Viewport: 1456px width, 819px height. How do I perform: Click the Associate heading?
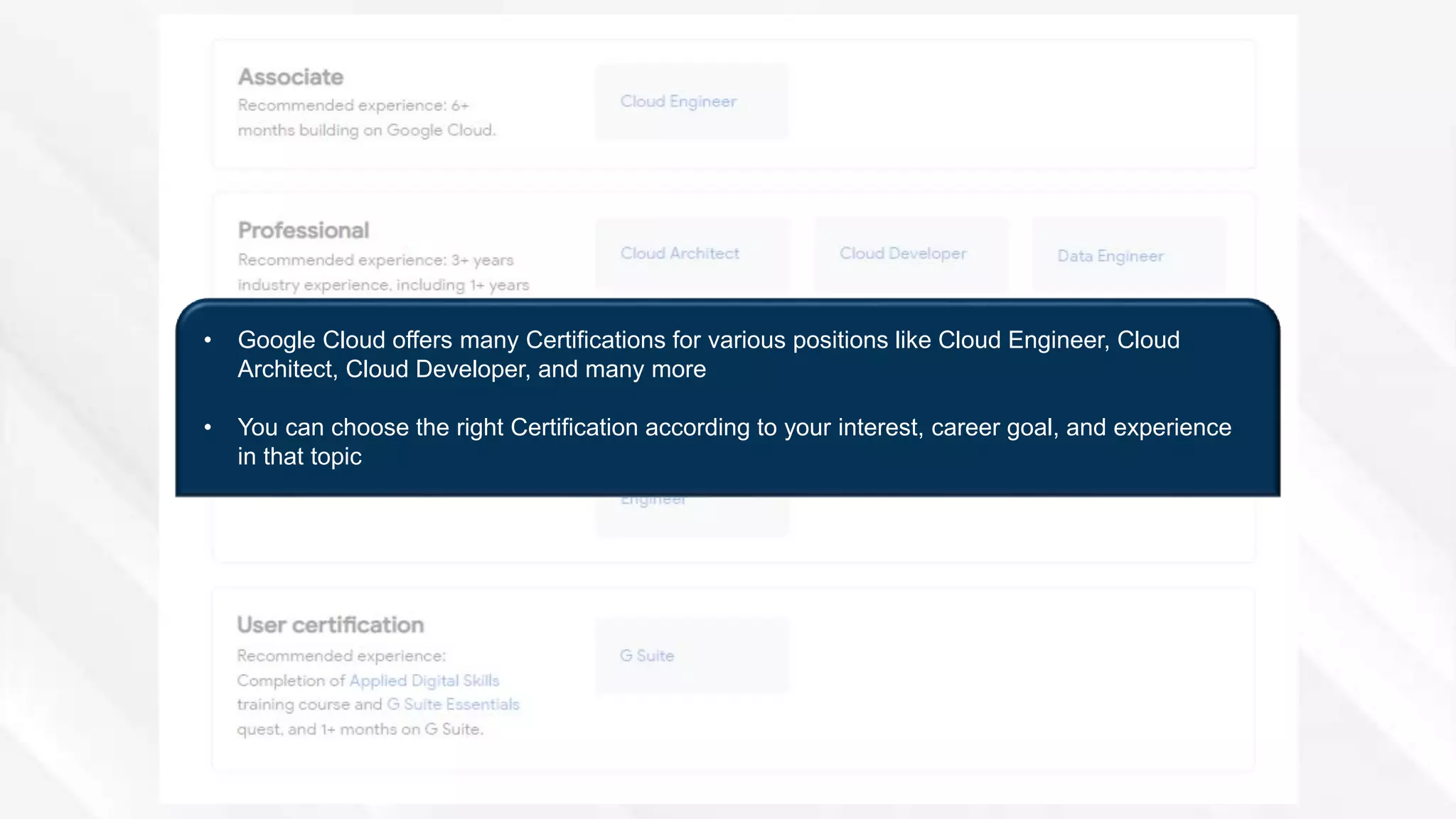click(x=291, y=77)
